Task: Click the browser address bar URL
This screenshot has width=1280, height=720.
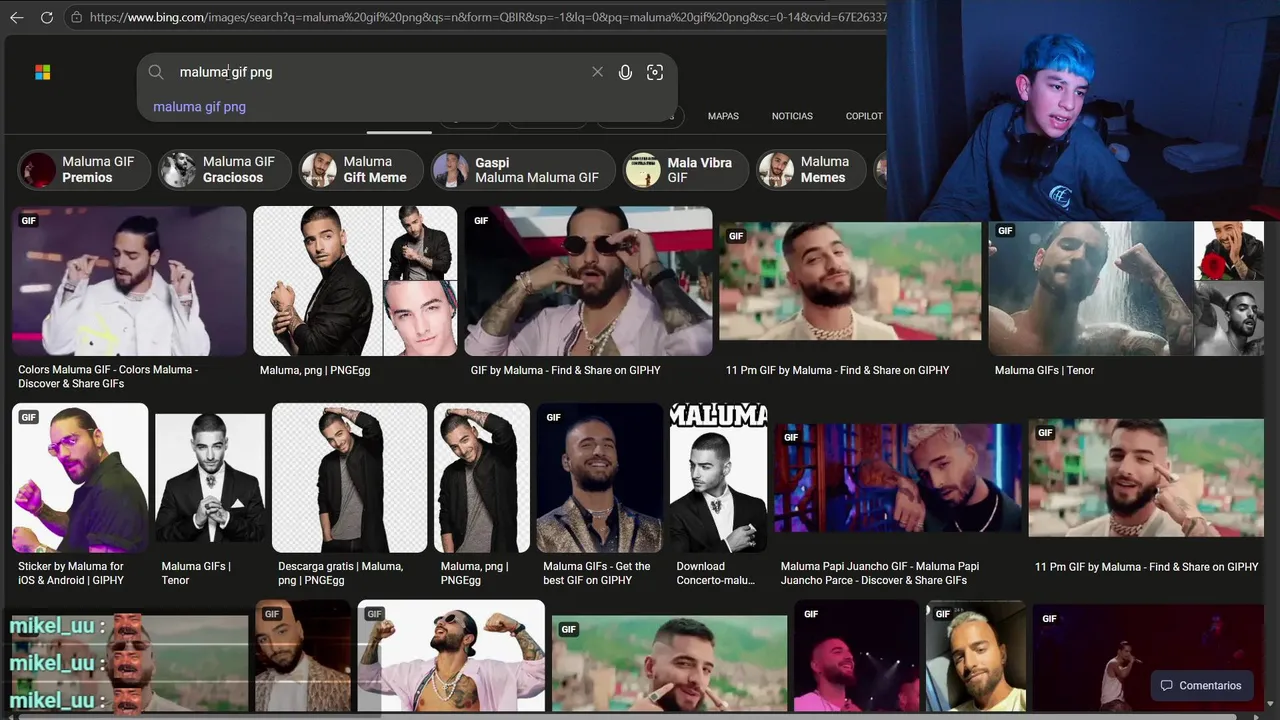Action: (487, 17)
